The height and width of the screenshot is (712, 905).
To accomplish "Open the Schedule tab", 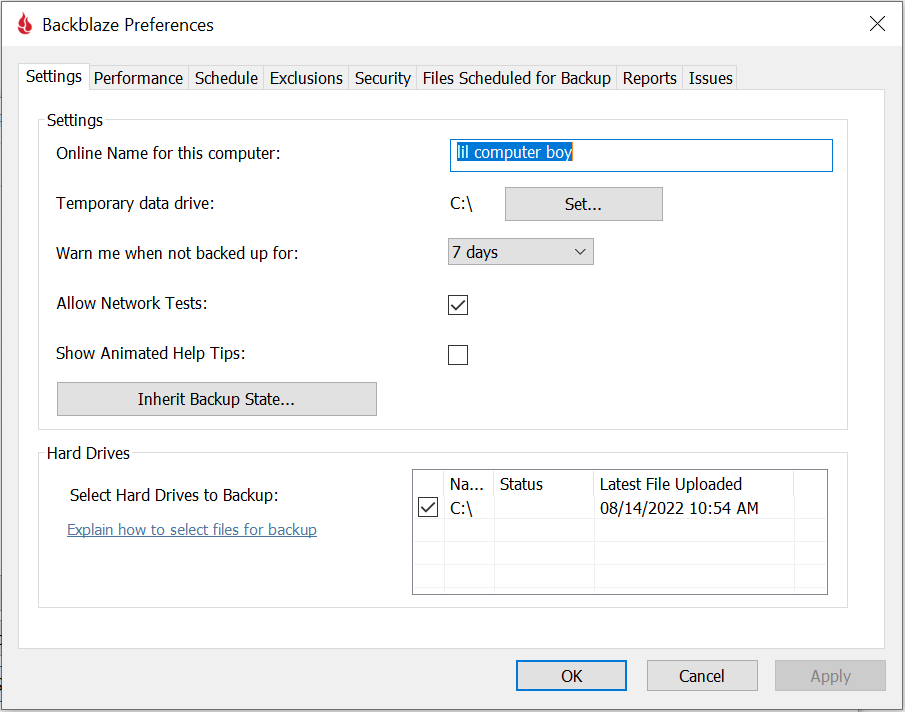I will (x=226, y=78).
